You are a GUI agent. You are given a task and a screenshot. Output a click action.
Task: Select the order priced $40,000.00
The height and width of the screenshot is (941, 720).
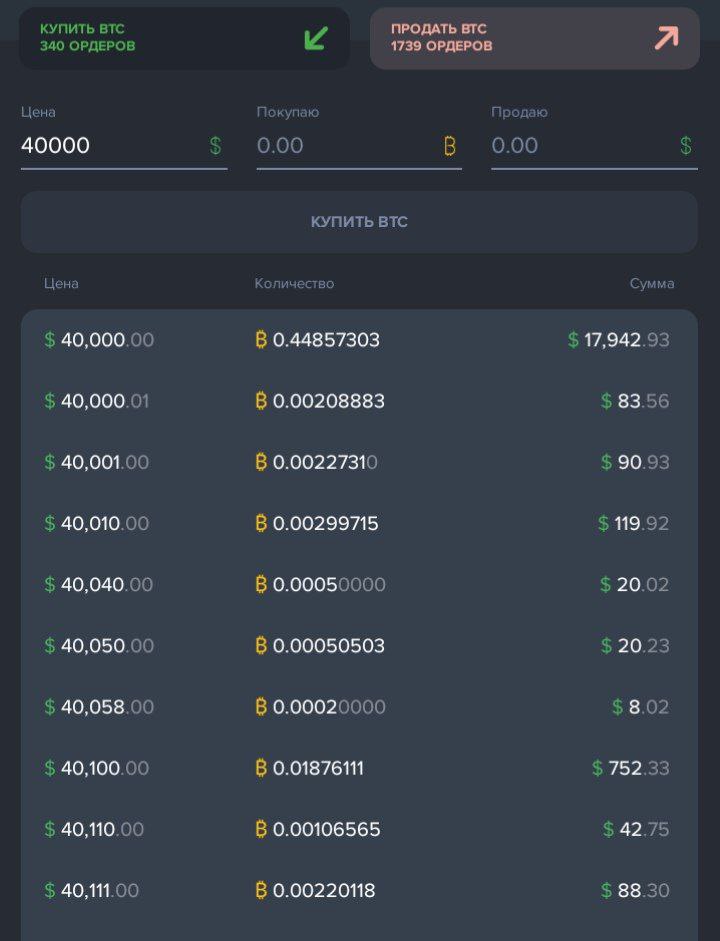tap(359, 340)
